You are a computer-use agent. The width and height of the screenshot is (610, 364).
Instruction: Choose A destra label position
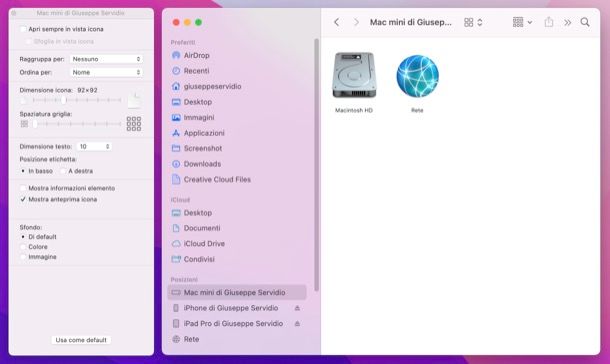click(63, 171)
